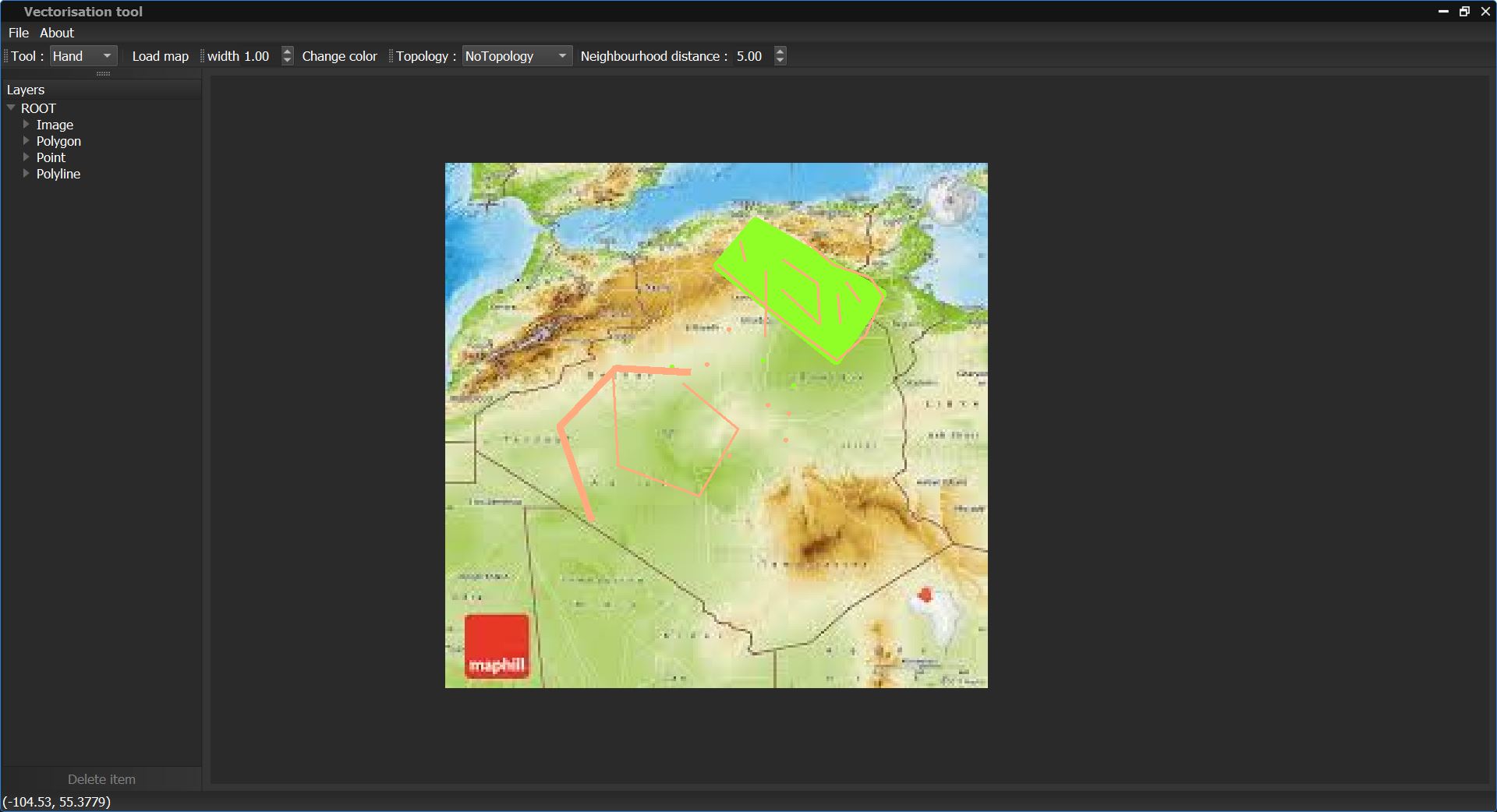Expand the Polygon layer node

click(x=27, y=140)
